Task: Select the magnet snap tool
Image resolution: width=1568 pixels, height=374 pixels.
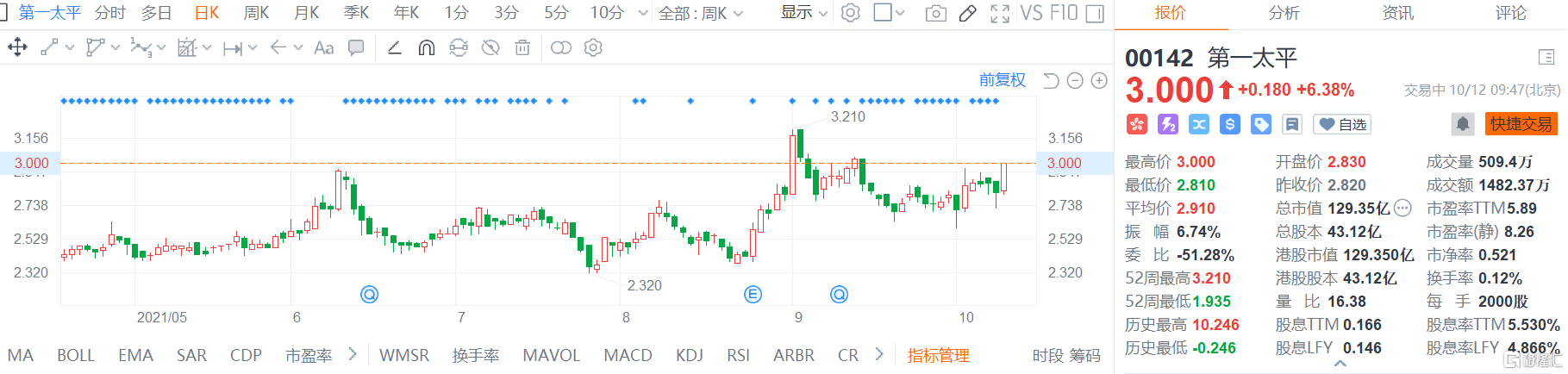Action: [426, 48]
